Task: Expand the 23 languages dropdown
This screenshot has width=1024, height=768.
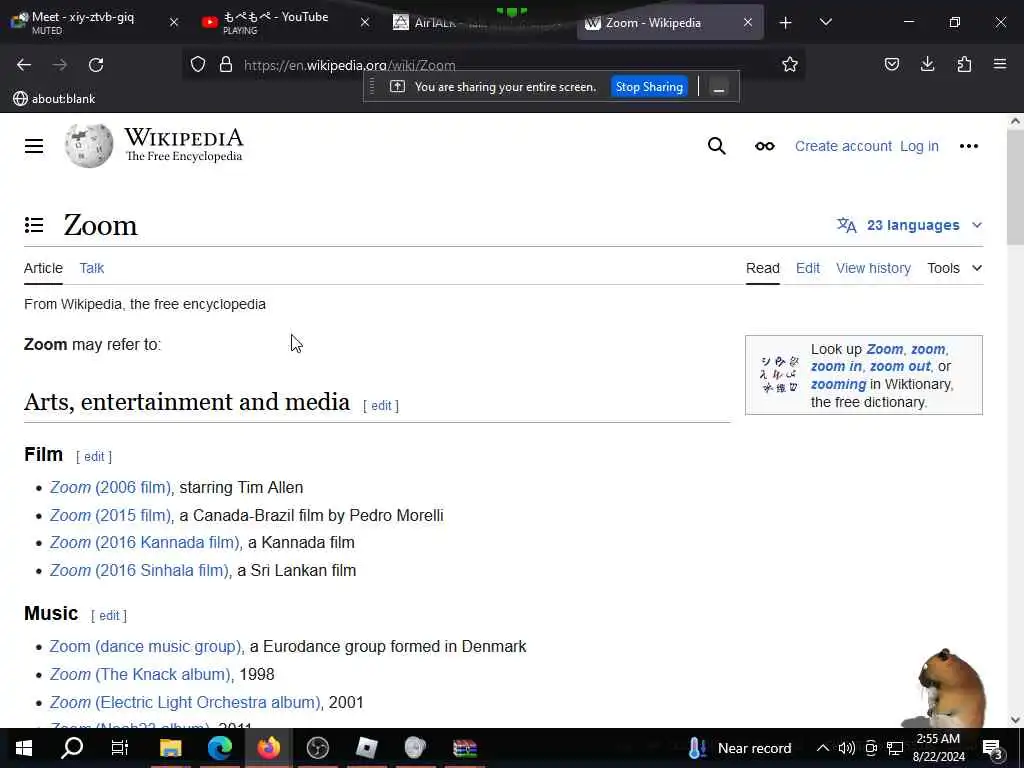Action: point(909,225)
